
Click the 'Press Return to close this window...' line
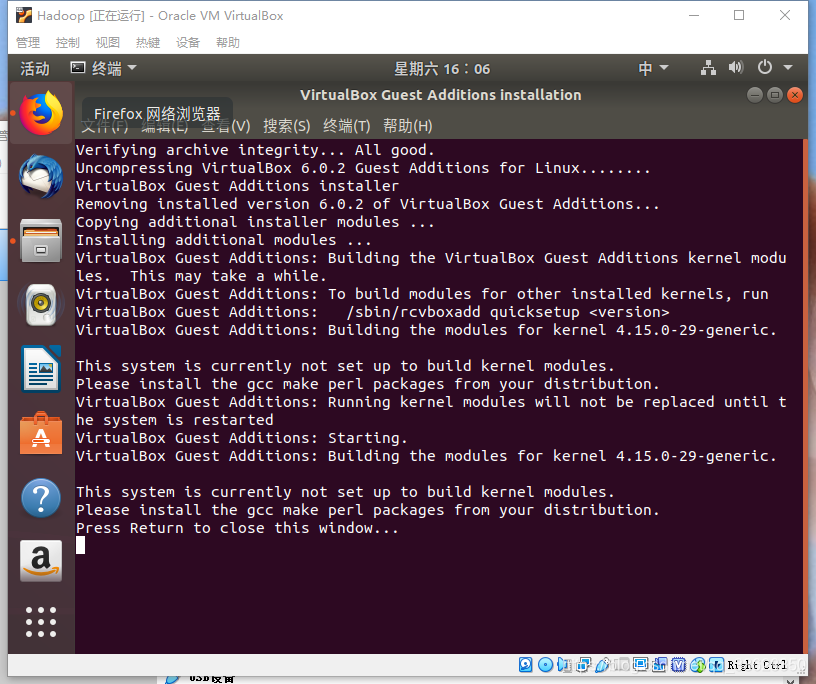point(237,528)
